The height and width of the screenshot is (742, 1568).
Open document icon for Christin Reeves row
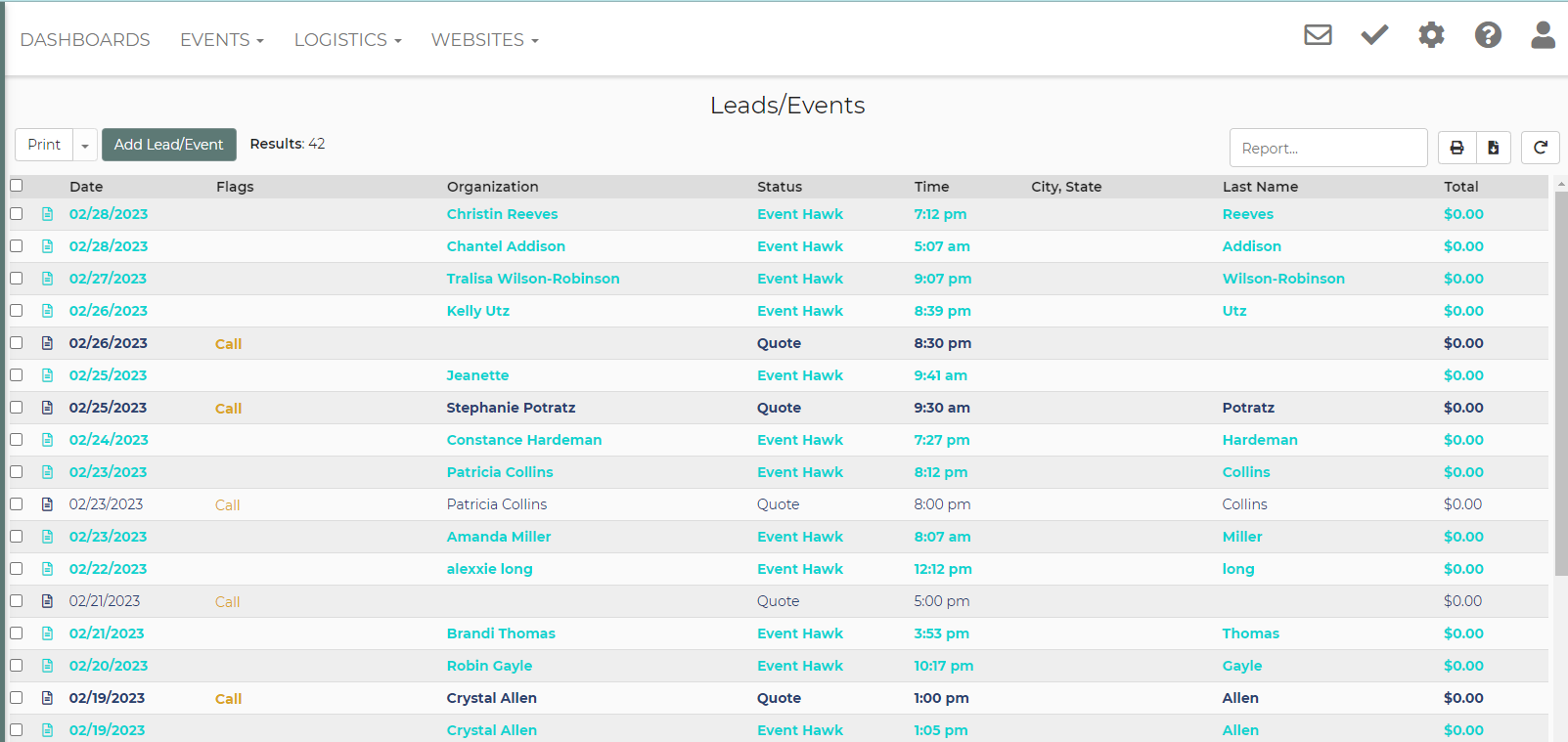[x=47, y=214]
